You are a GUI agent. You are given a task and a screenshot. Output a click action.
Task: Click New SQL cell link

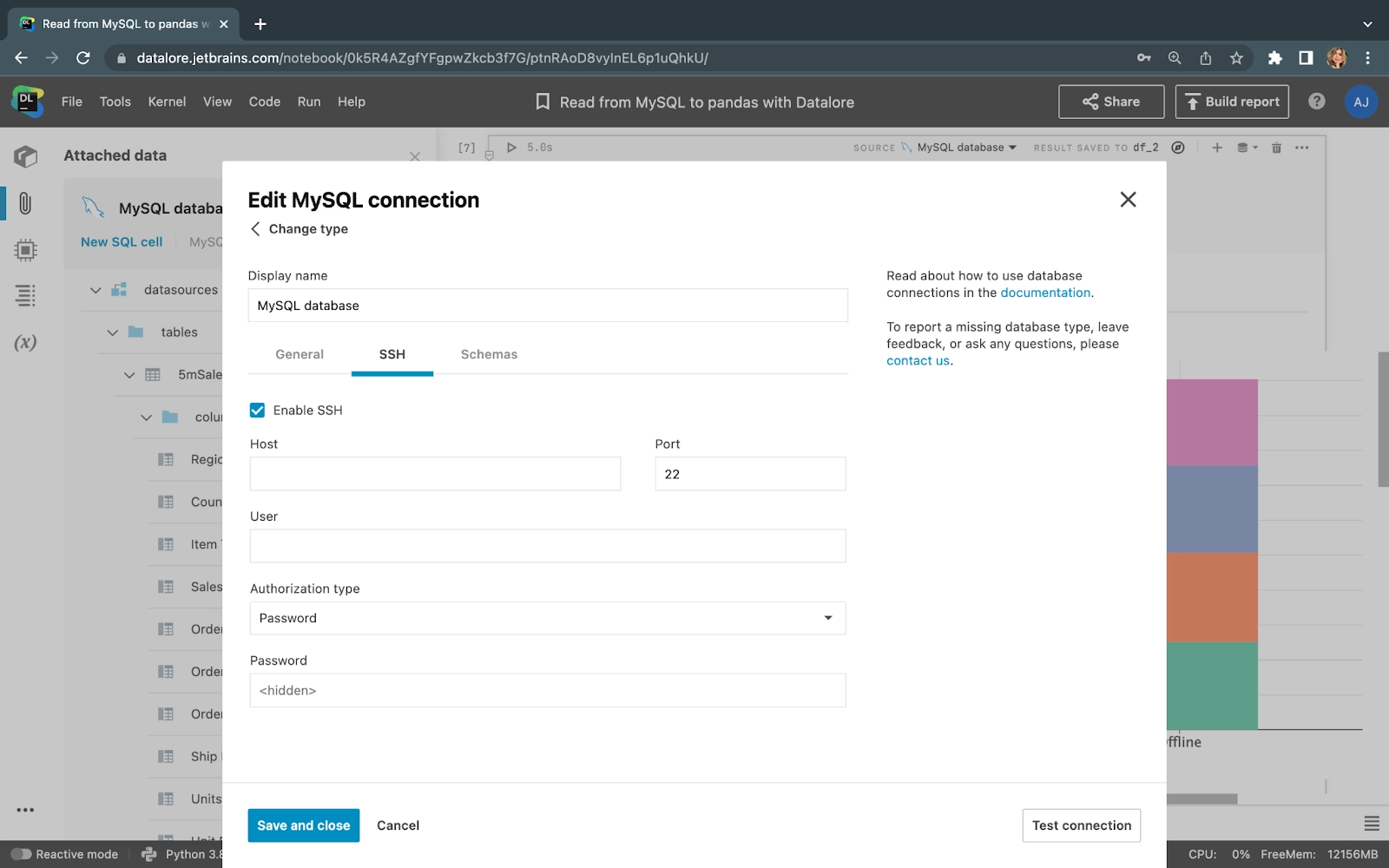click(122, 242)
